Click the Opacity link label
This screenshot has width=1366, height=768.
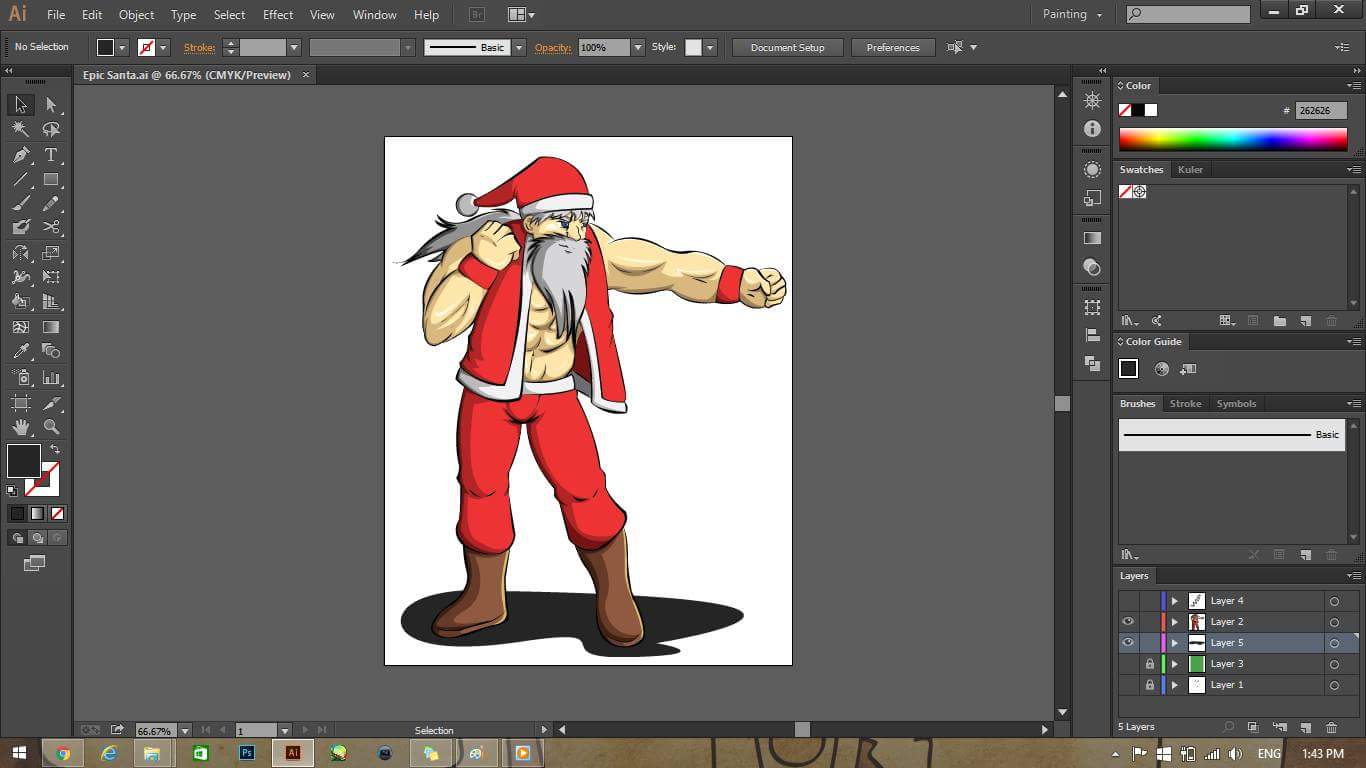coord(552,47)
